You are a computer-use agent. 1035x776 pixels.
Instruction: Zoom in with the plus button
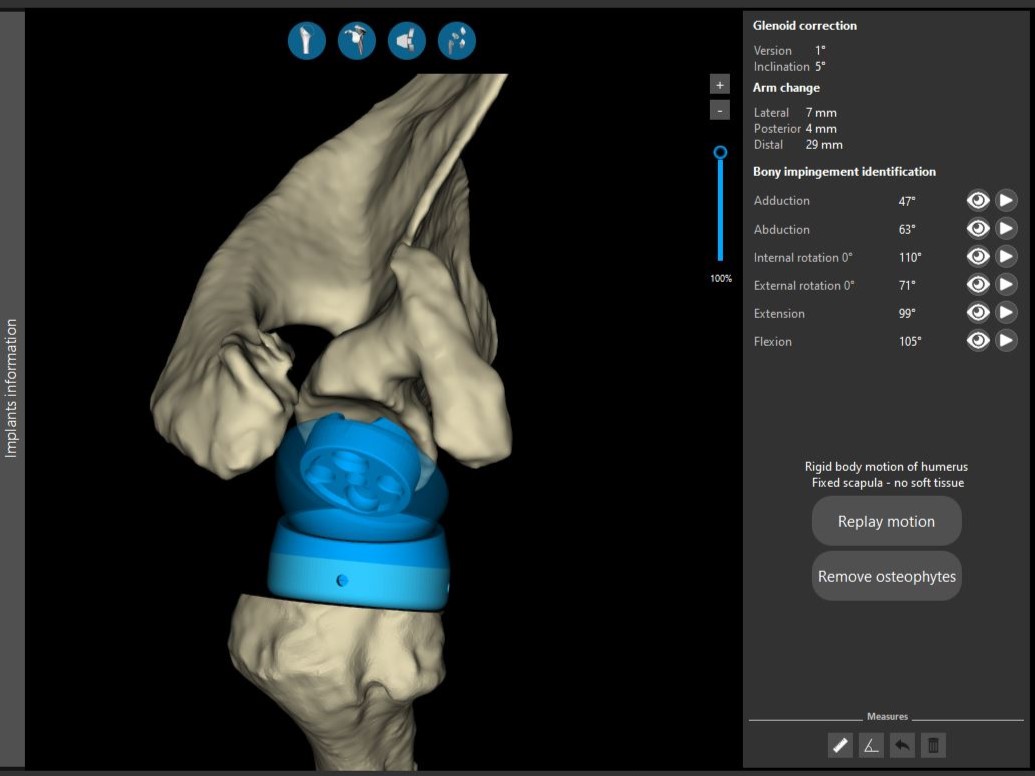click(x=720, y=85)
